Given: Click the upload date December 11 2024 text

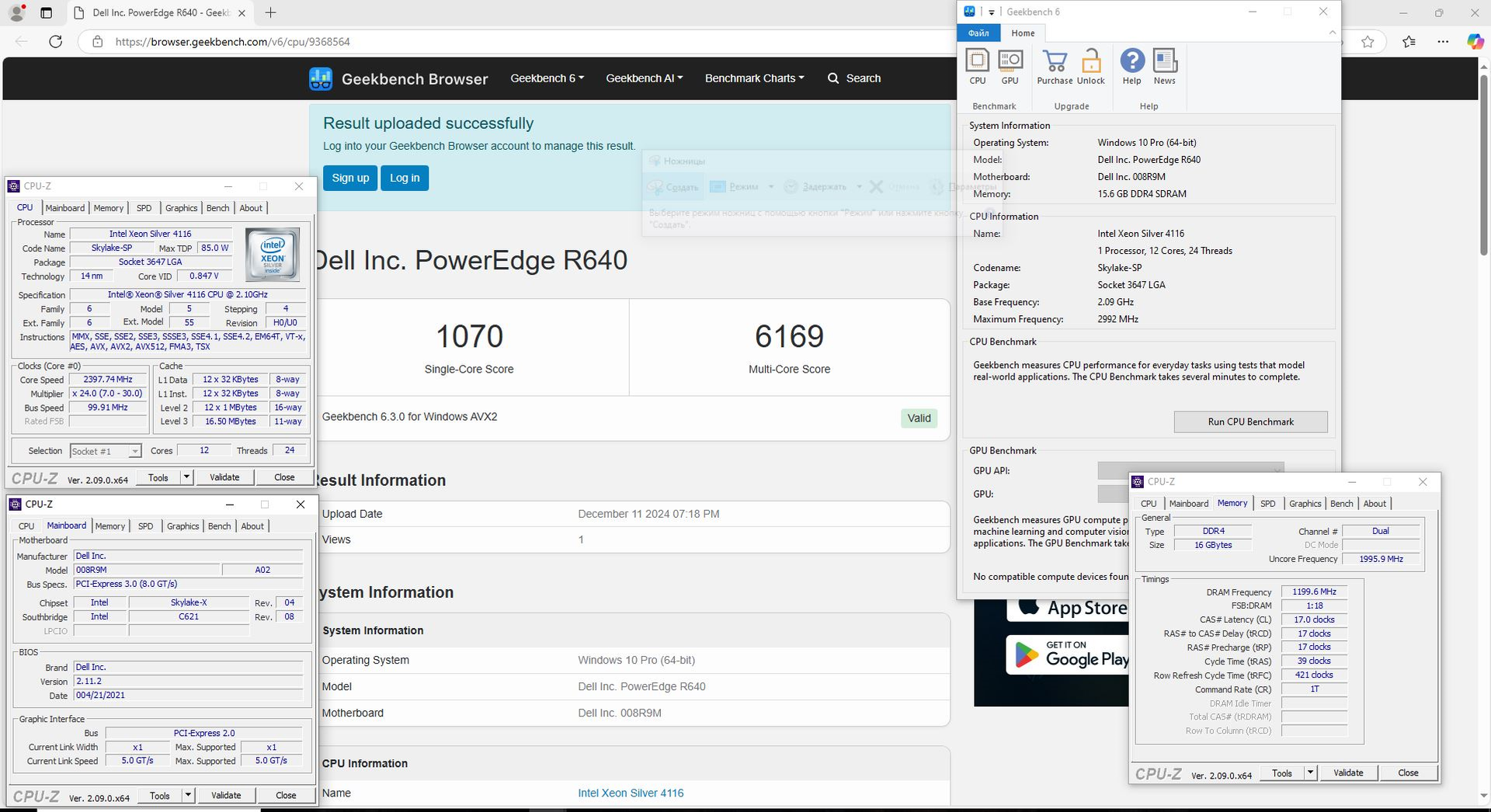Looking at the screenshot, I should tap(648, 514).
